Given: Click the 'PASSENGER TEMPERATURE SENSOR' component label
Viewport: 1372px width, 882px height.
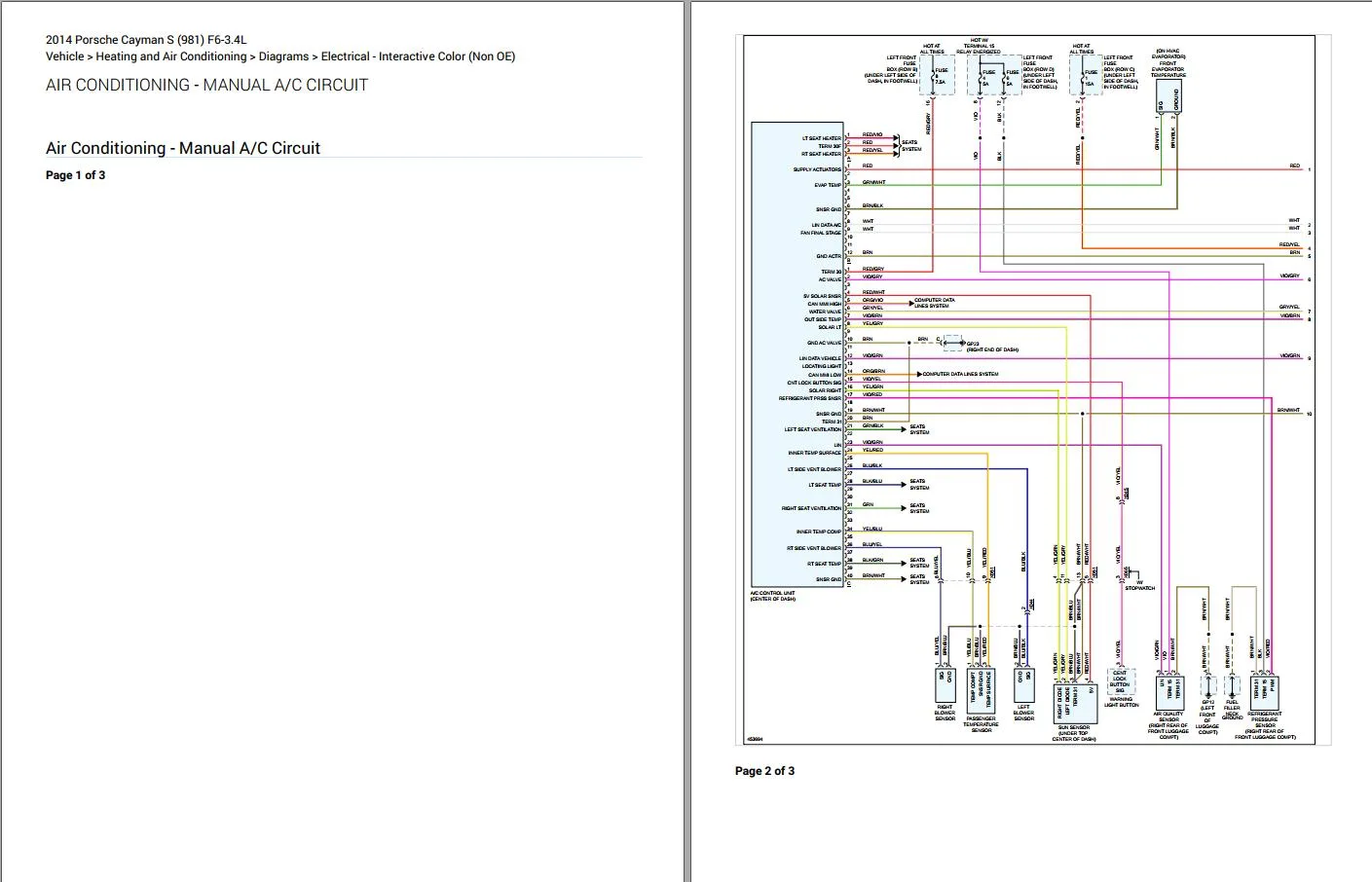Looking at the screenshot, I should tap(982, 724).
